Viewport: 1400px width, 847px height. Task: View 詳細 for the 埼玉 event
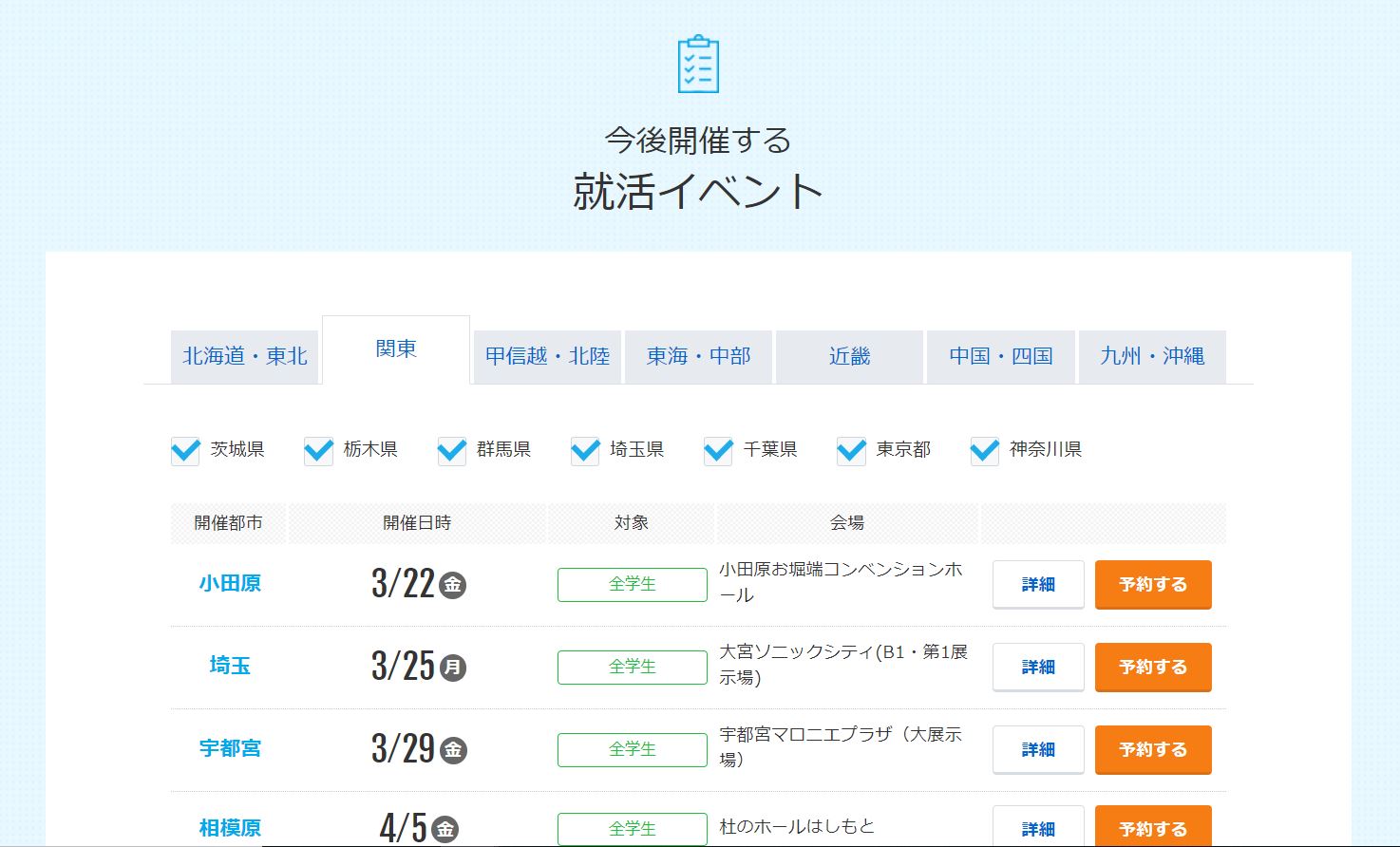1038,667
